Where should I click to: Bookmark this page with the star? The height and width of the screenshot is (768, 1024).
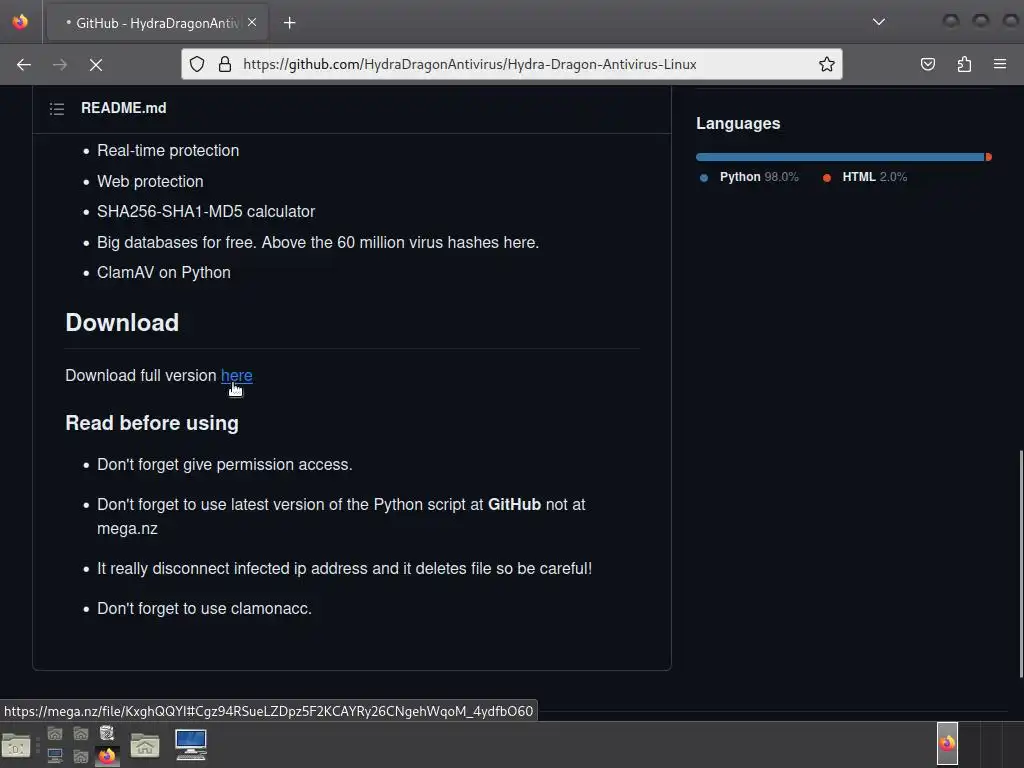click(x=827, y=64)
